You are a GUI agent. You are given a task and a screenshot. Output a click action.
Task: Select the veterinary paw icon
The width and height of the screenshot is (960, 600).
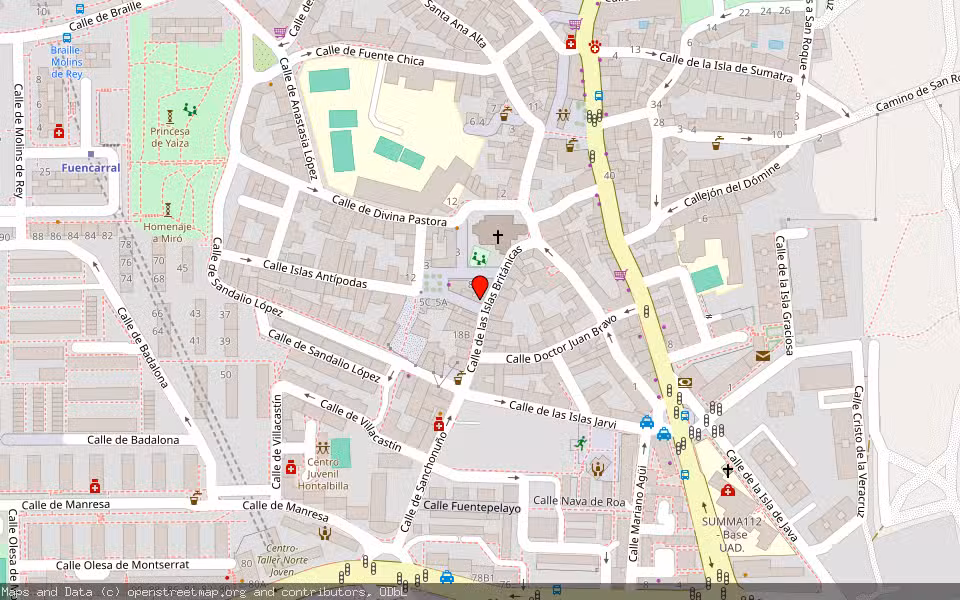tap(594, 45)
